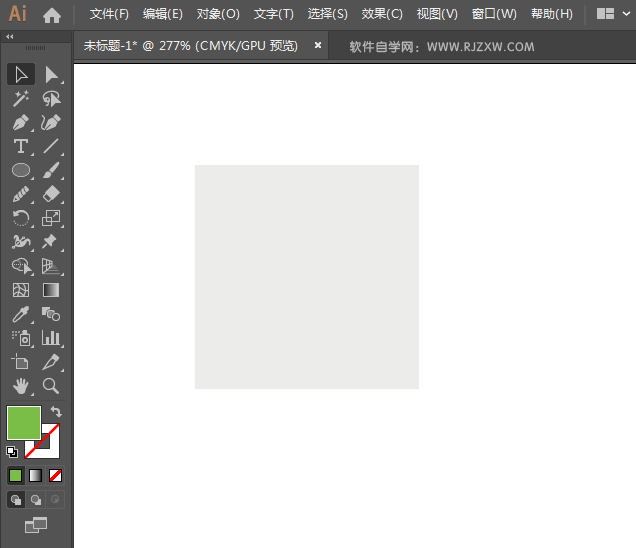636x548 pixels.
Task: Select the Shaper pencil tool
Action: [x=21, y=194]
